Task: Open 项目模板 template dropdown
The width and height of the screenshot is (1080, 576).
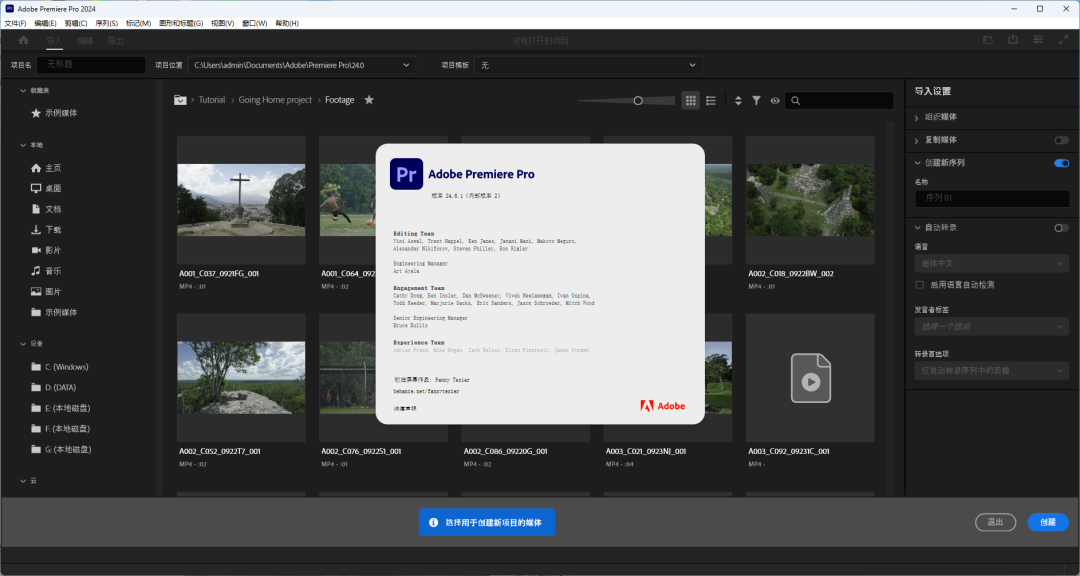Action: [x=588, y=65]
